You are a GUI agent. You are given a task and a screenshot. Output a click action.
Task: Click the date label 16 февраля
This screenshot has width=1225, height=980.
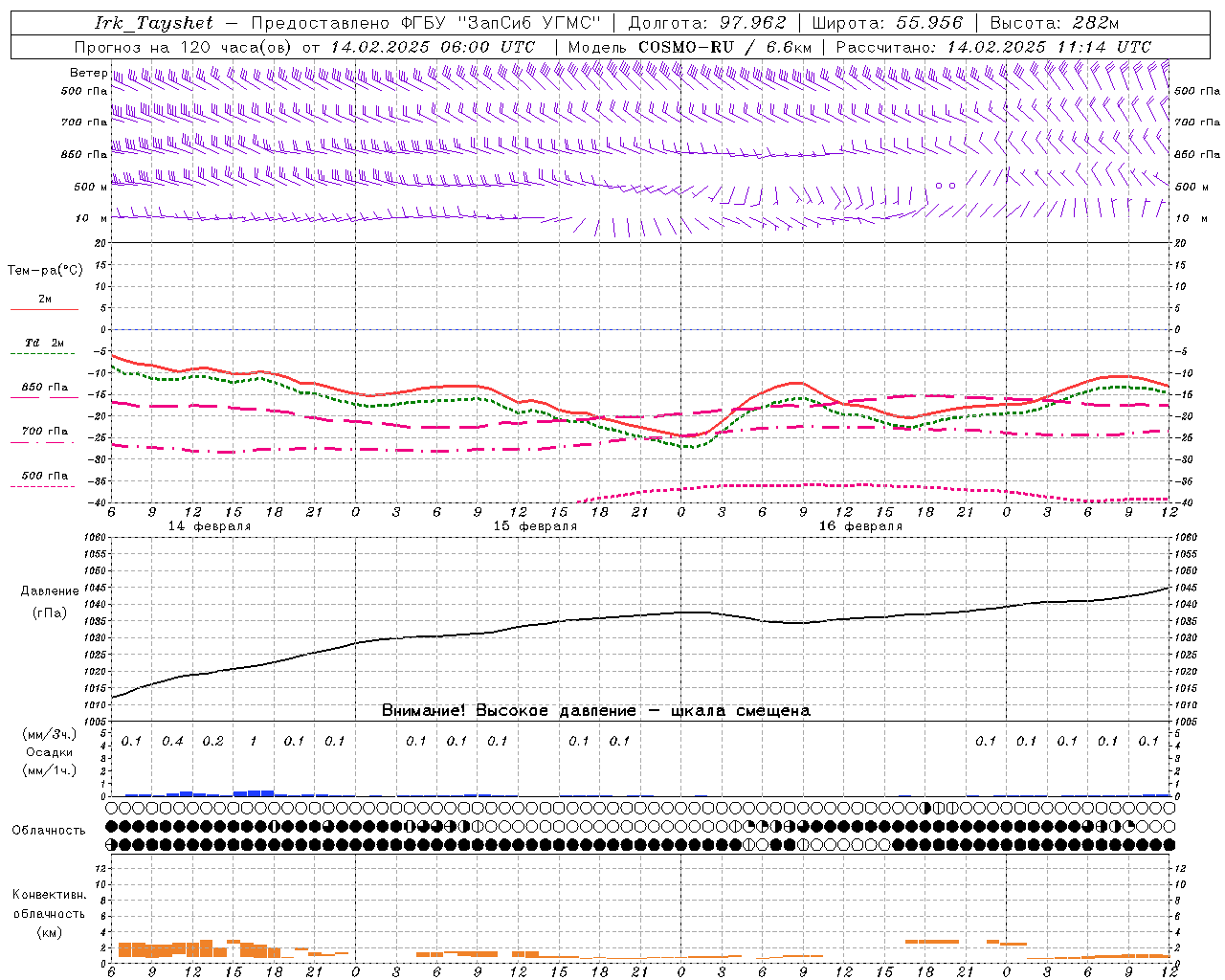[x=860, y=526]
